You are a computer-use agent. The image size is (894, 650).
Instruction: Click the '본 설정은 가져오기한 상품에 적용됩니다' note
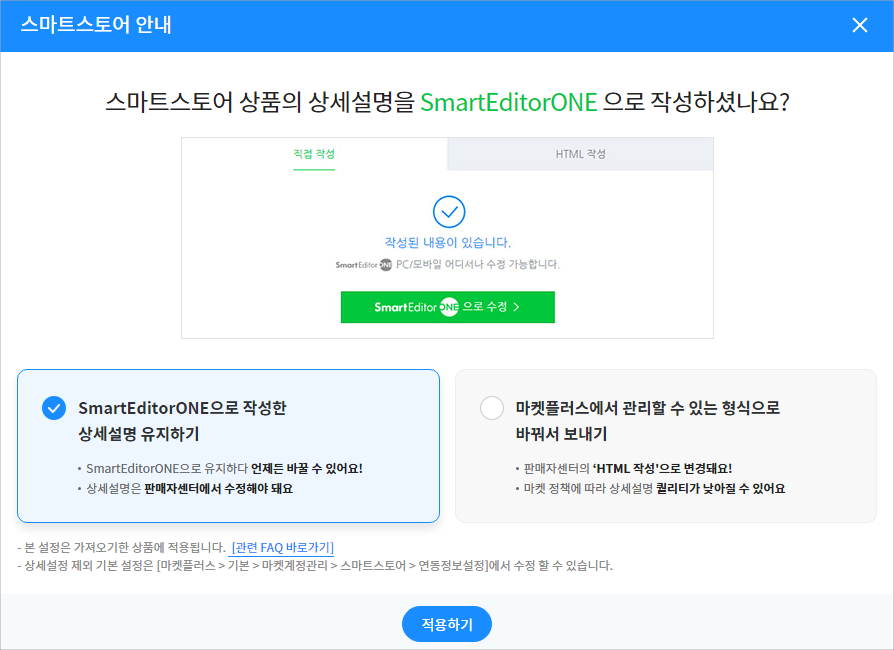tap(121, 547)
